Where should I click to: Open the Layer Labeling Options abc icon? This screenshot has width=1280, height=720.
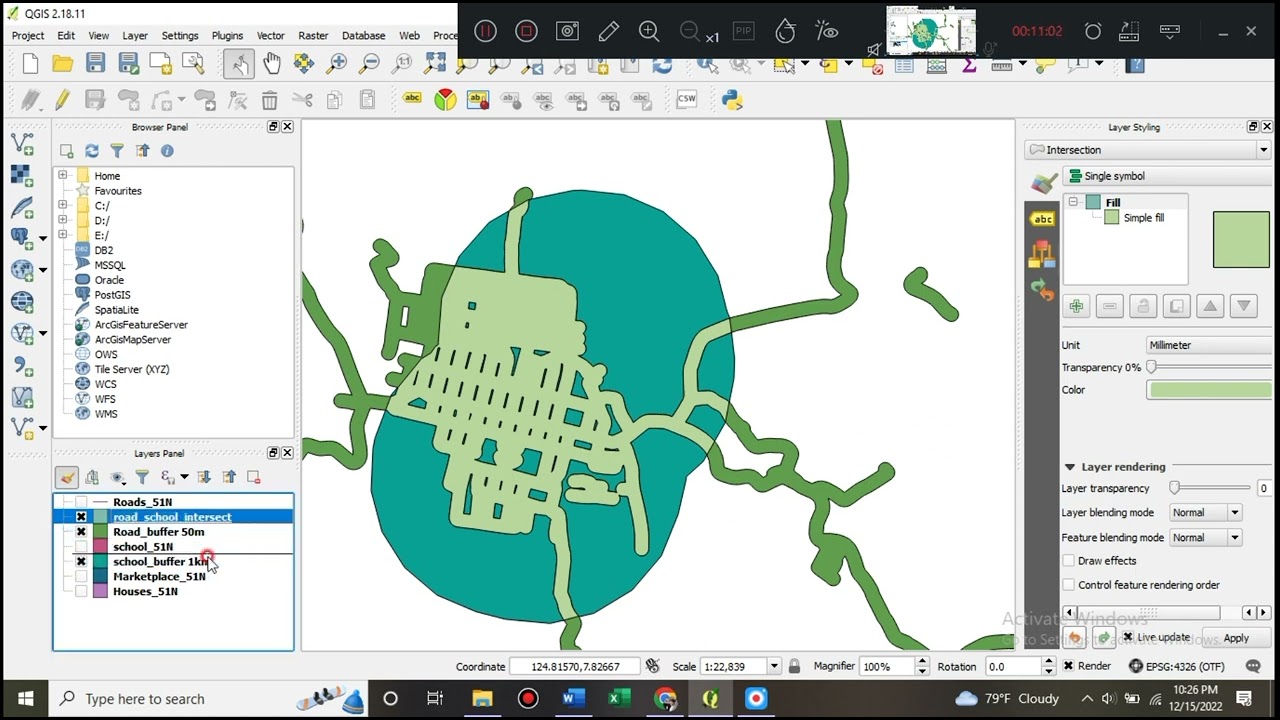tap(412, 99)
